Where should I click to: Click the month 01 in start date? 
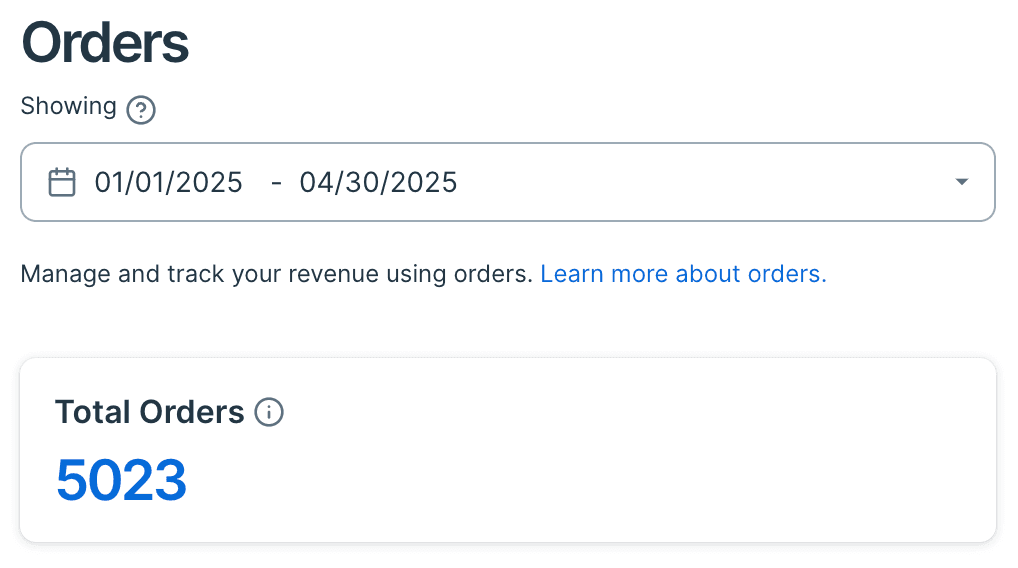coord(110,182)
